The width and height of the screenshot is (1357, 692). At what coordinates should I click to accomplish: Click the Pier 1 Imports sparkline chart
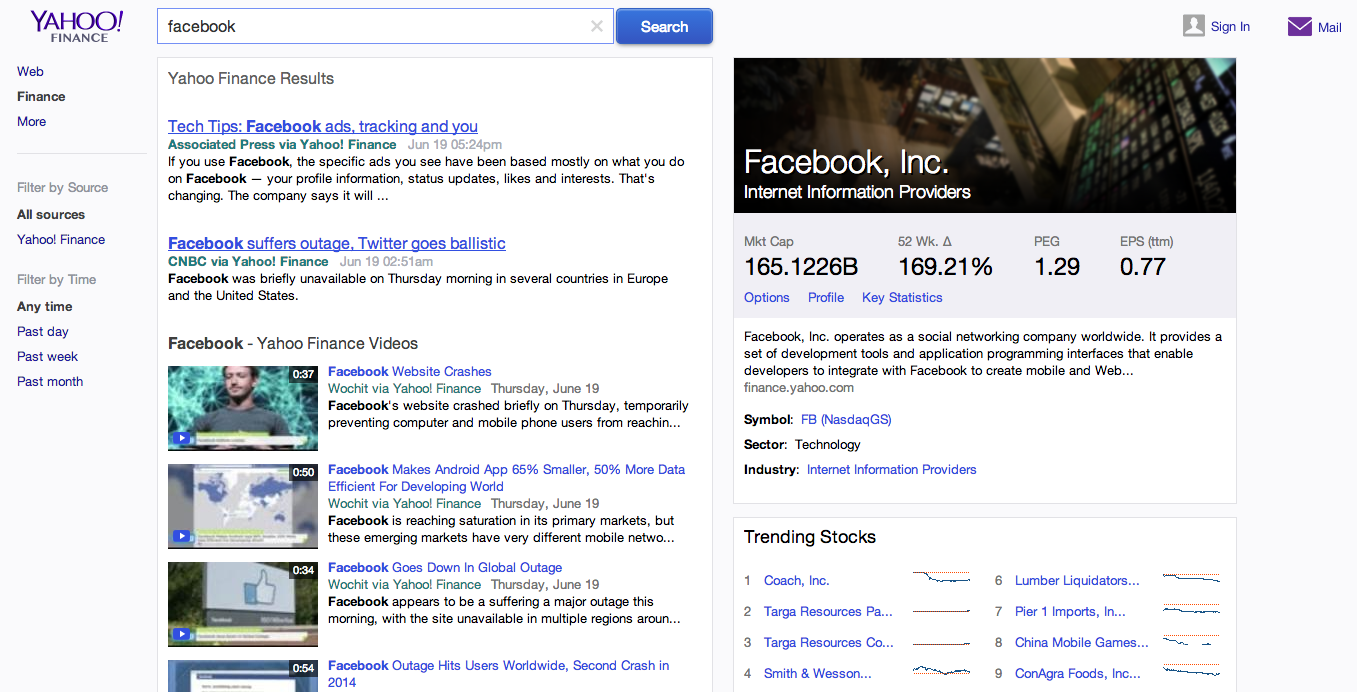[1191, 608]
